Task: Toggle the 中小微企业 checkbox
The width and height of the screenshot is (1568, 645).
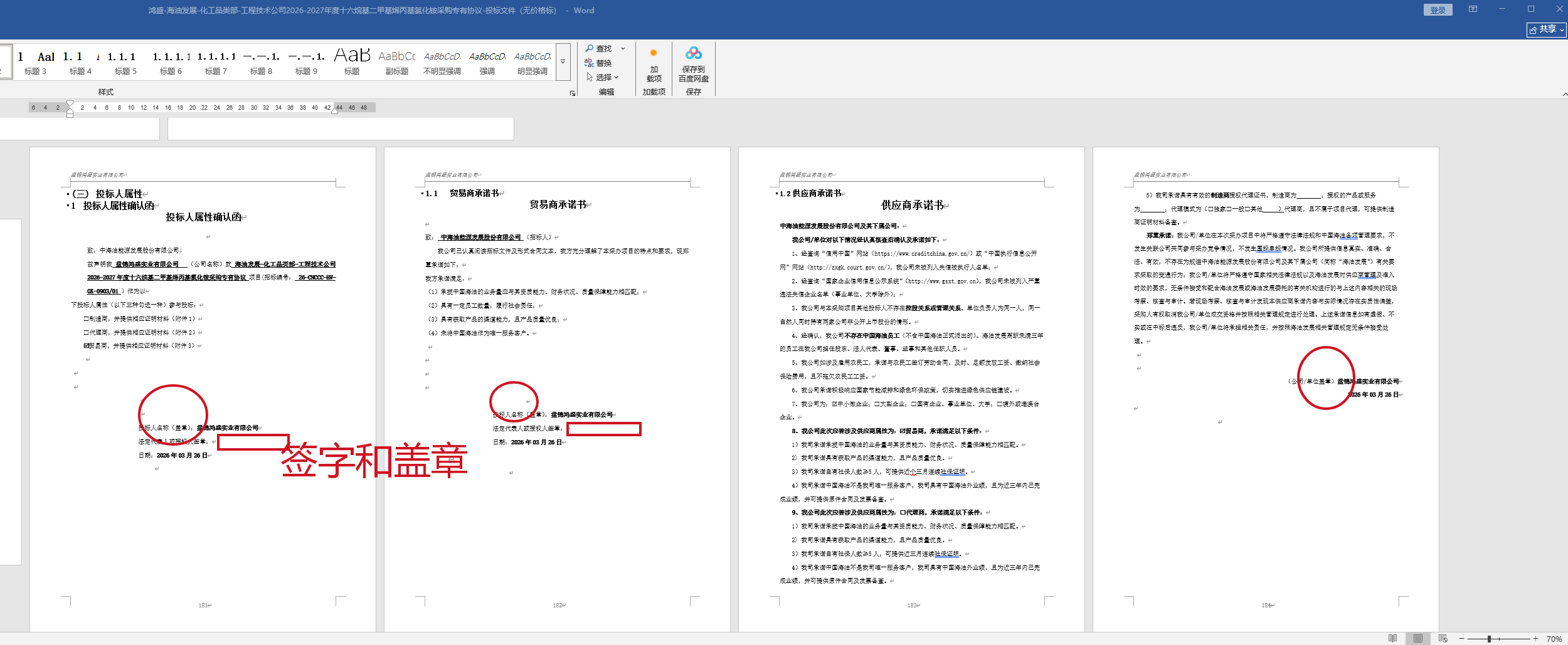Action: point(834,404)
